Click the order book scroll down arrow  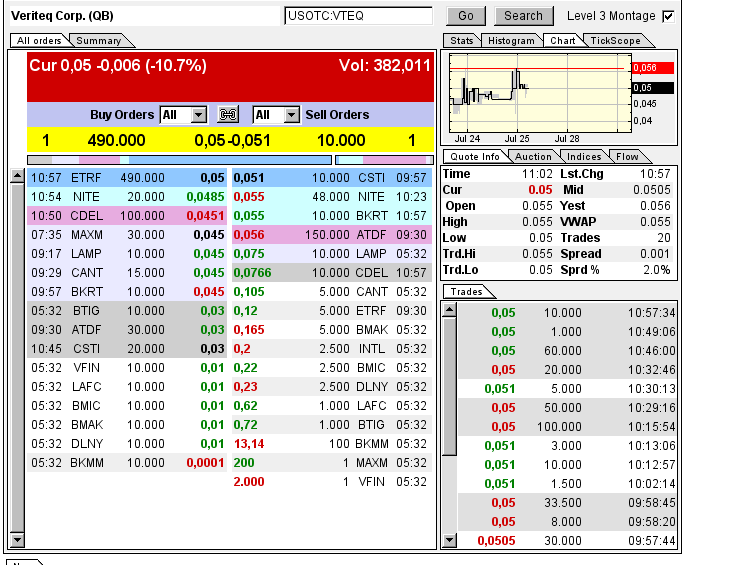click(x=17, y=540)
